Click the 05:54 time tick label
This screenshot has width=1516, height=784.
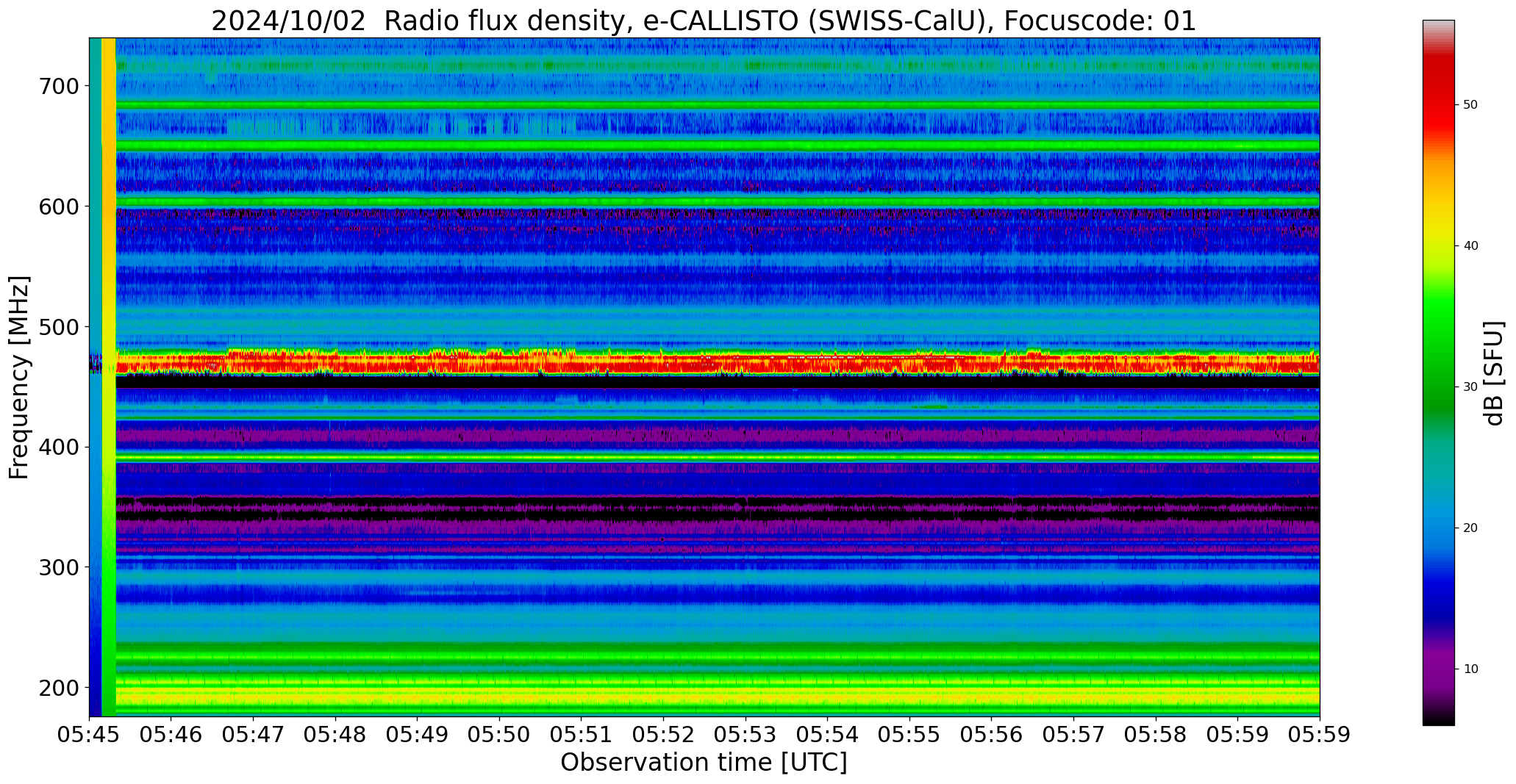pos(828,735)
